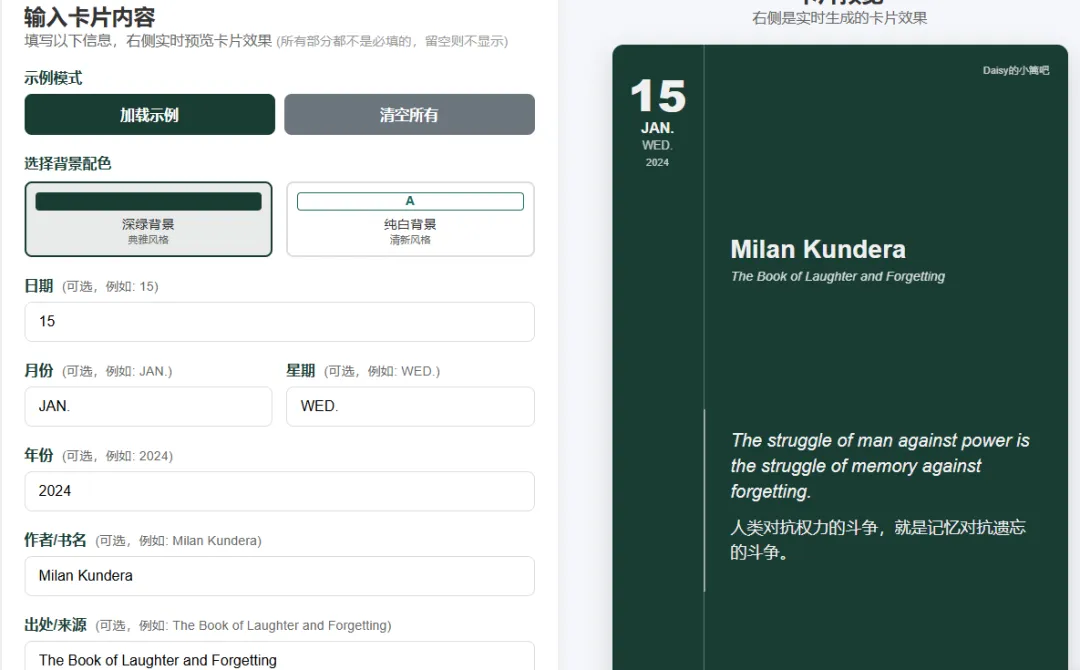Click the 年份 field label
Viewport: 1080px width, 670px height.
[x=39, y=455]
